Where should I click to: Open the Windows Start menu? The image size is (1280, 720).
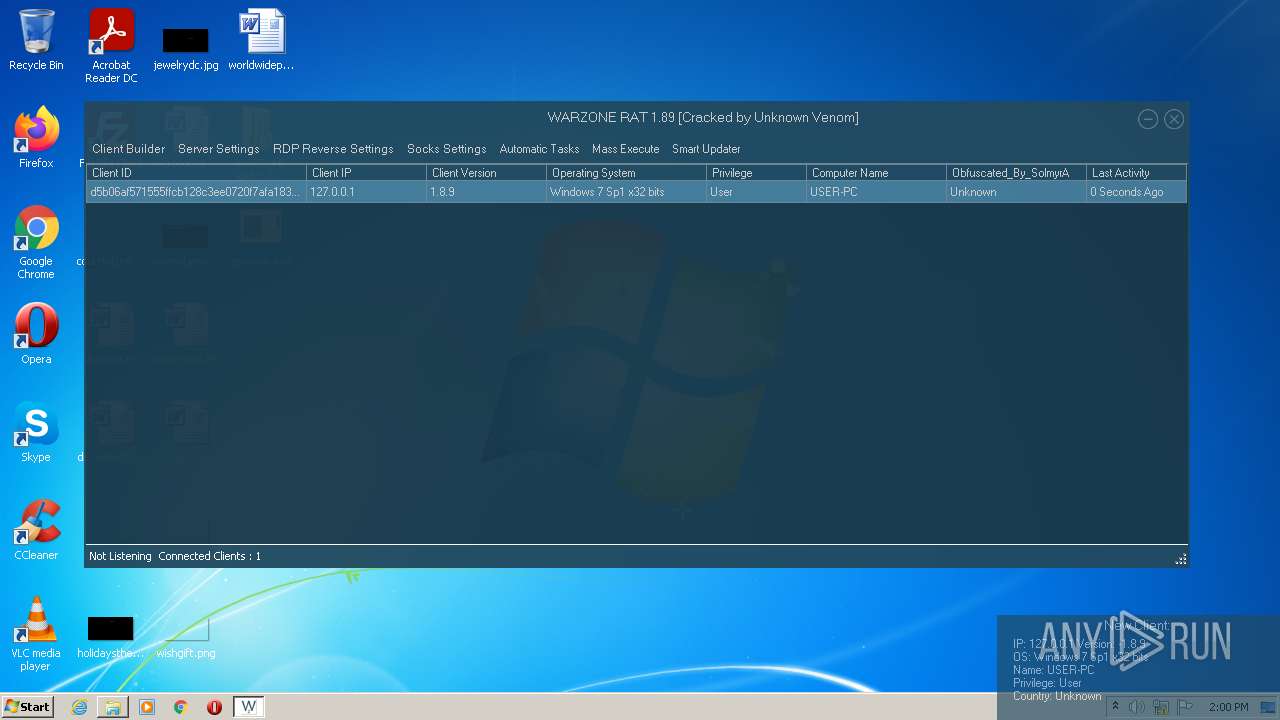click(x=27, y=707)
